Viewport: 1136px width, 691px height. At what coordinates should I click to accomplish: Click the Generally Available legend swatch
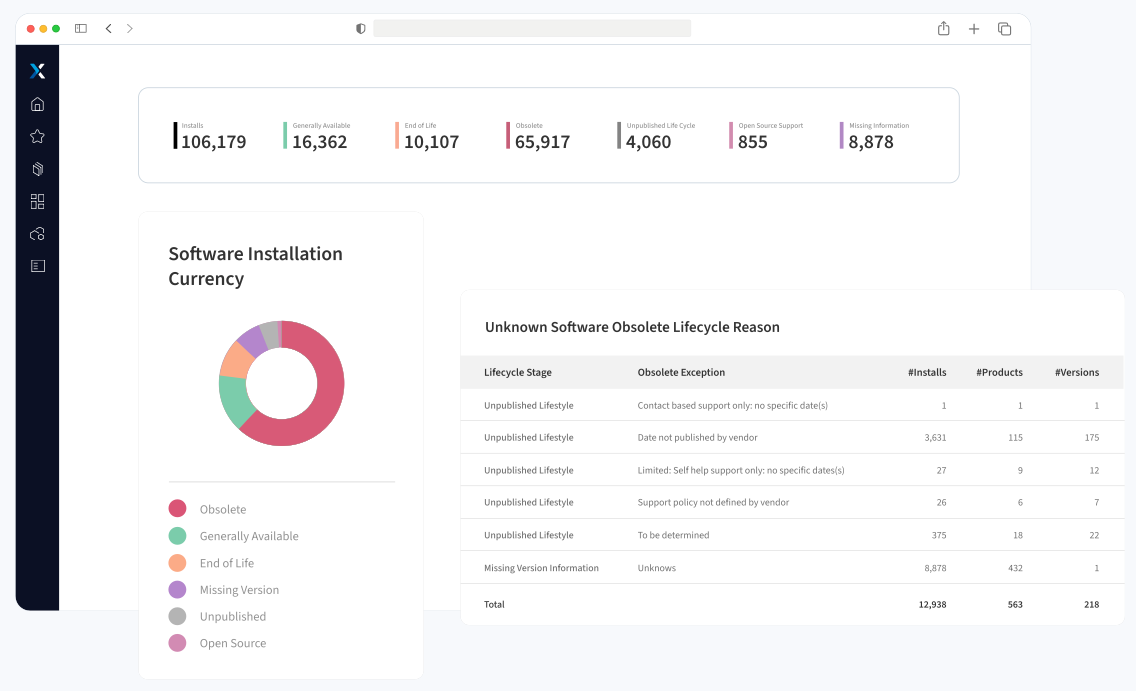click(x=178, y=535)
